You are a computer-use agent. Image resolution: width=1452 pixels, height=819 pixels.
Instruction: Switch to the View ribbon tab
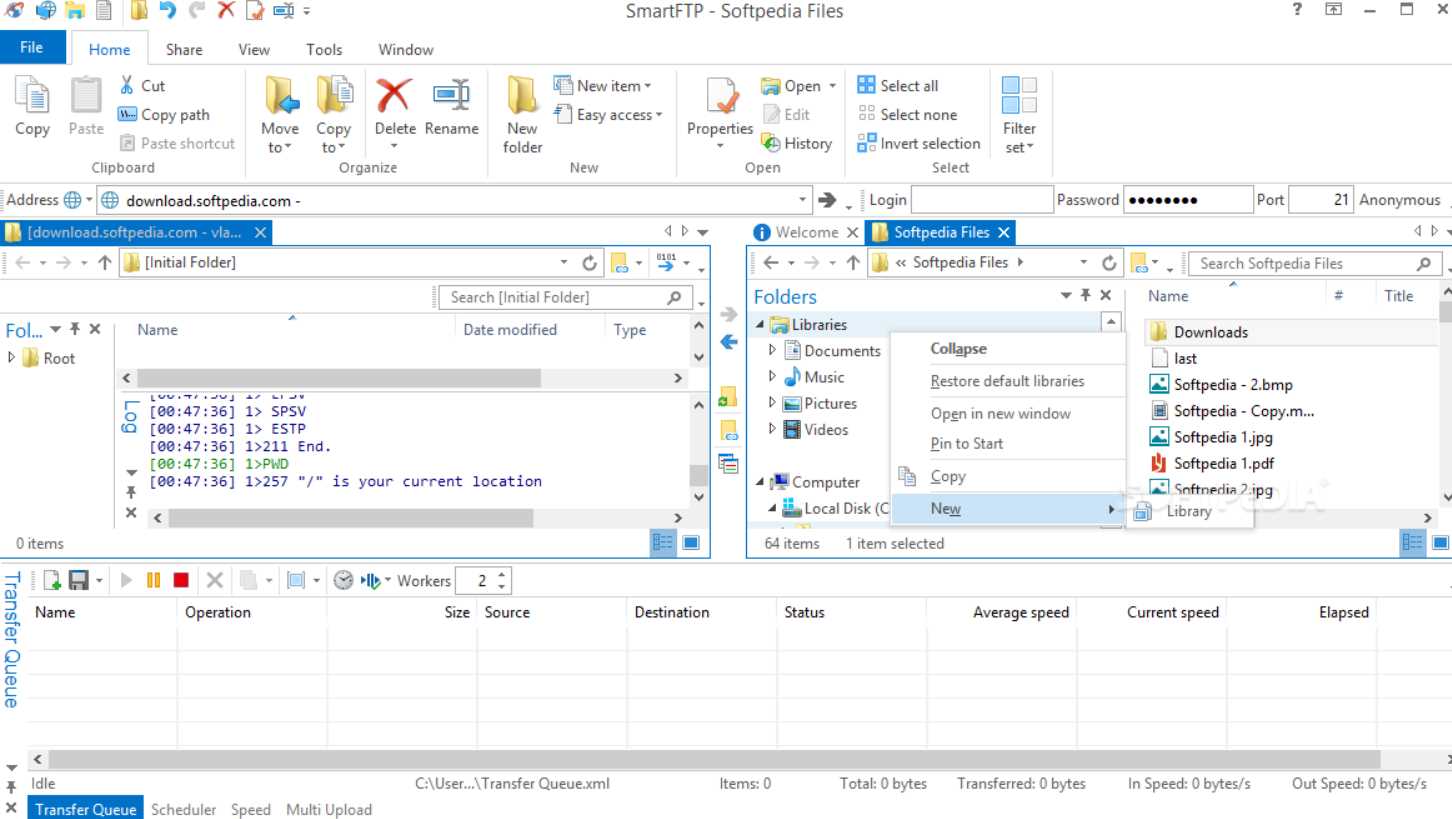[x=254, y=49]
